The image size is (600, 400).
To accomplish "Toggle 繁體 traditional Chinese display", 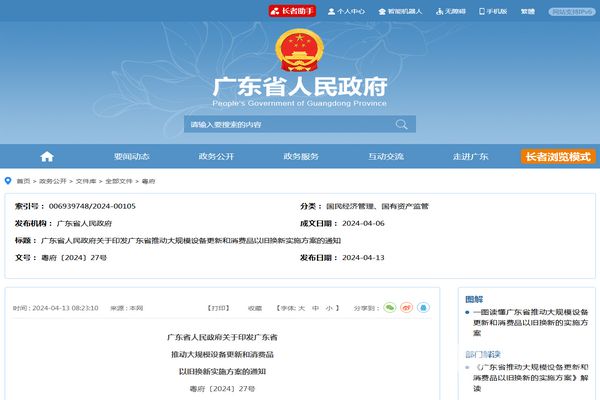I will click(x=527, y=11).
